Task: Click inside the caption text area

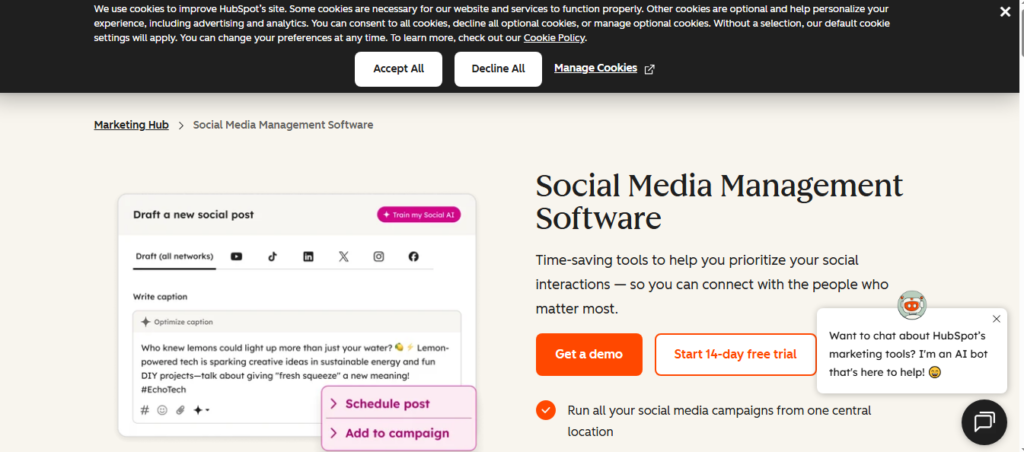Action: click(x=296, y=368)
